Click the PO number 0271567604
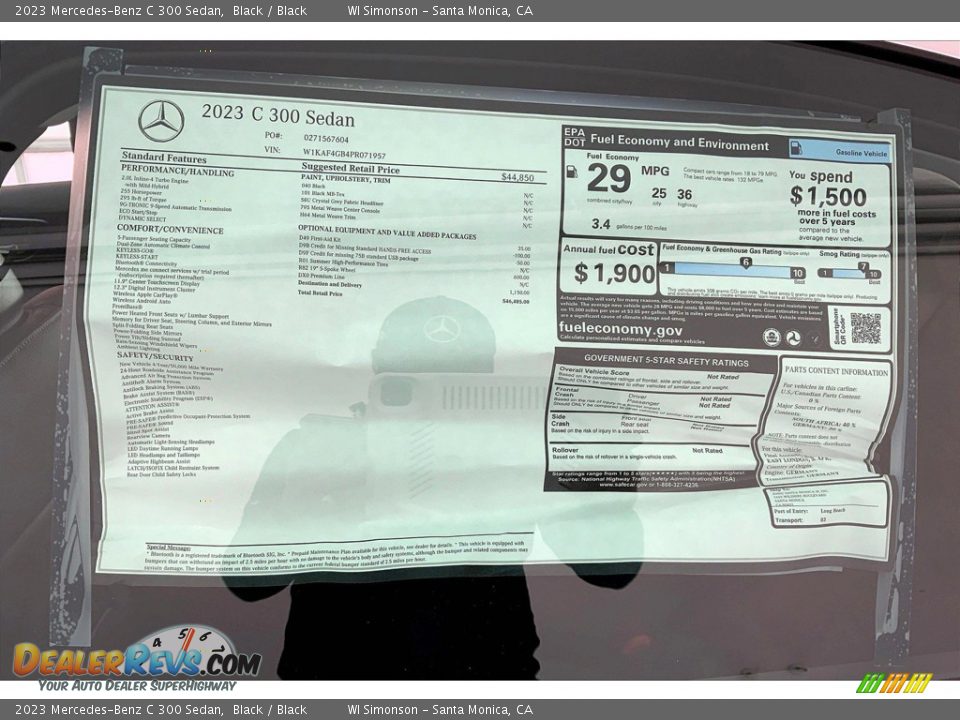 click(x=326, y=138)
